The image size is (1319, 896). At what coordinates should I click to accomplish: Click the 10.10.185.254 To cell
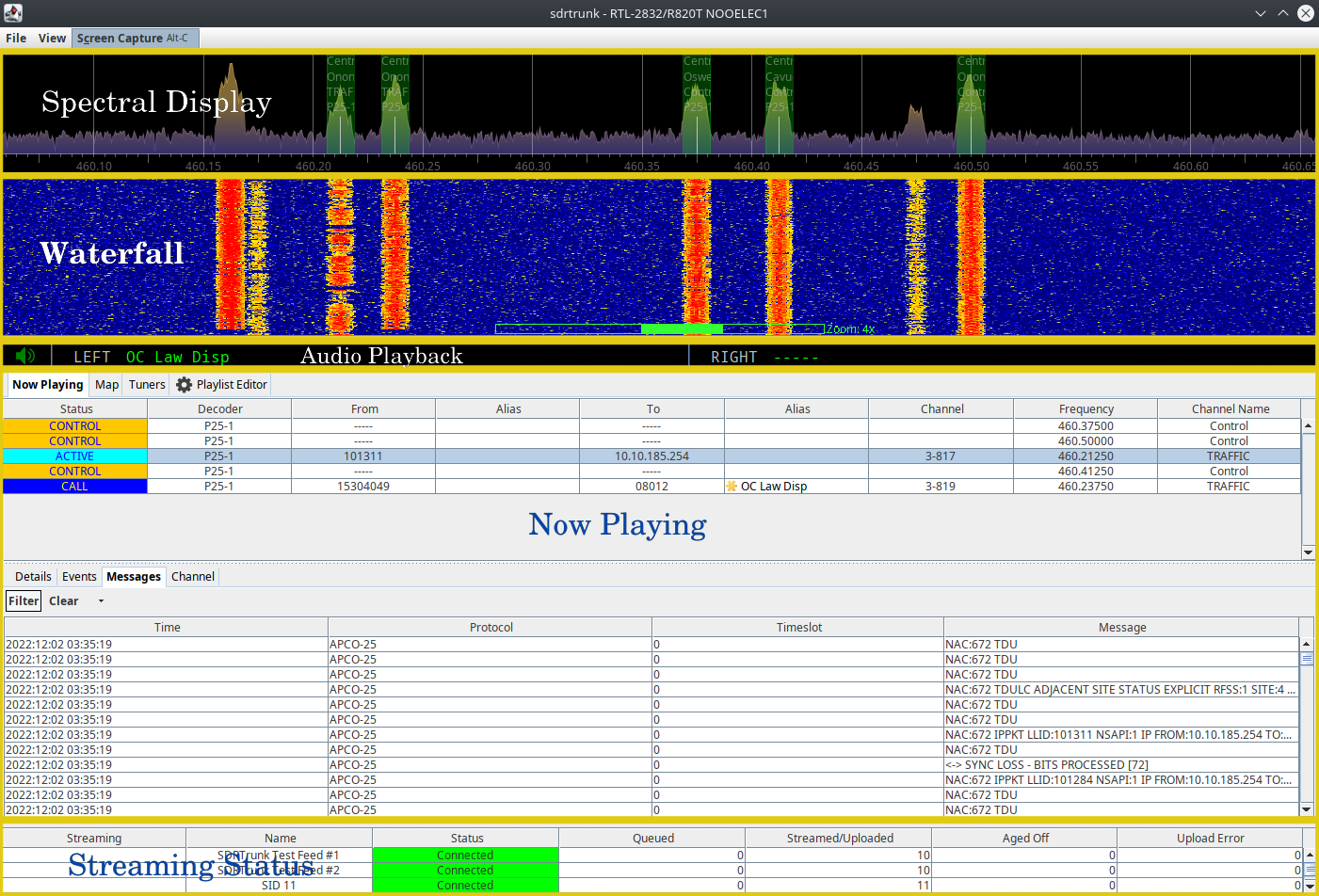click(x=652, y=456)
